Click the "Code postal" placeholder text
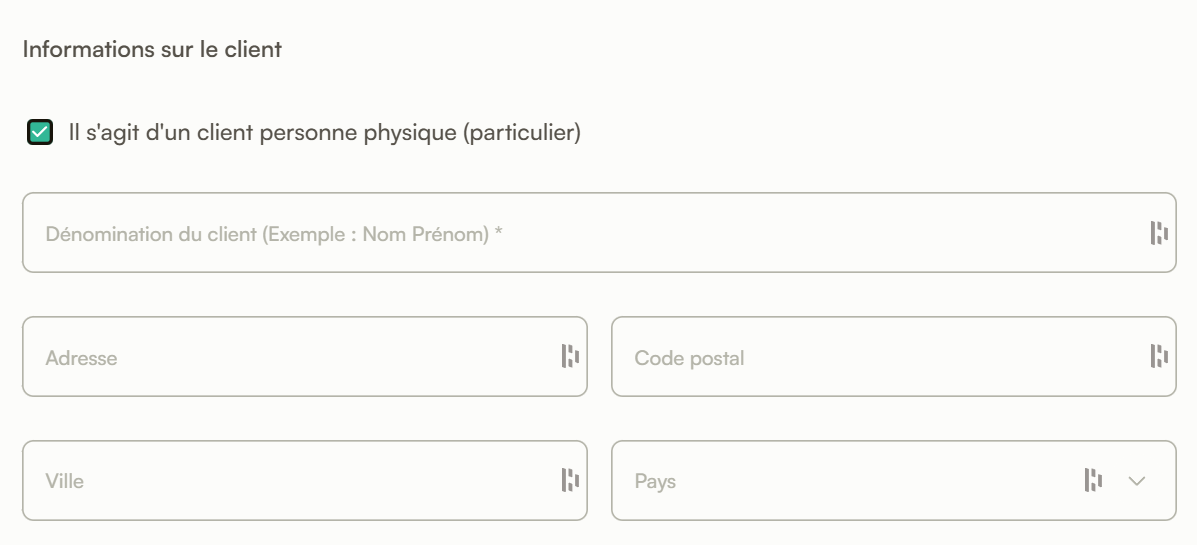The image size is (1197, 545). pos(689,358)
